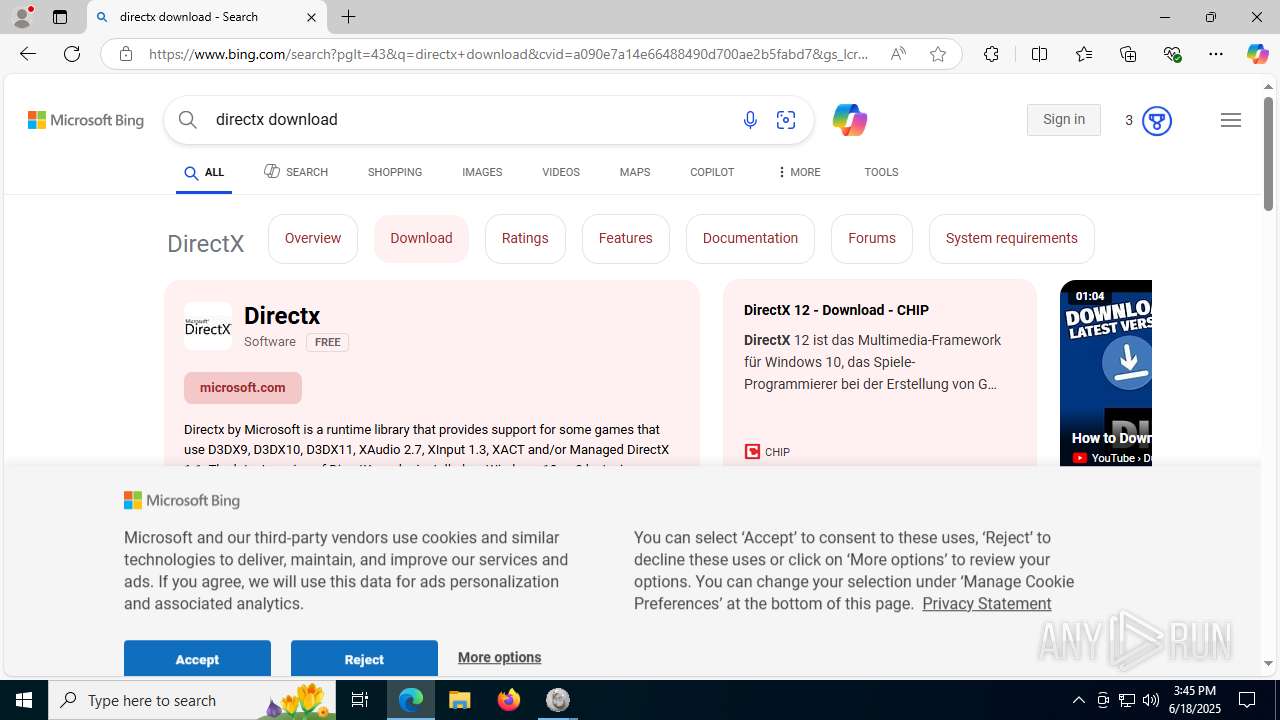The height and width of the screenshot is (720, 1280).
Task: Select the Ratings chip
Action: (x=525, y=239)
